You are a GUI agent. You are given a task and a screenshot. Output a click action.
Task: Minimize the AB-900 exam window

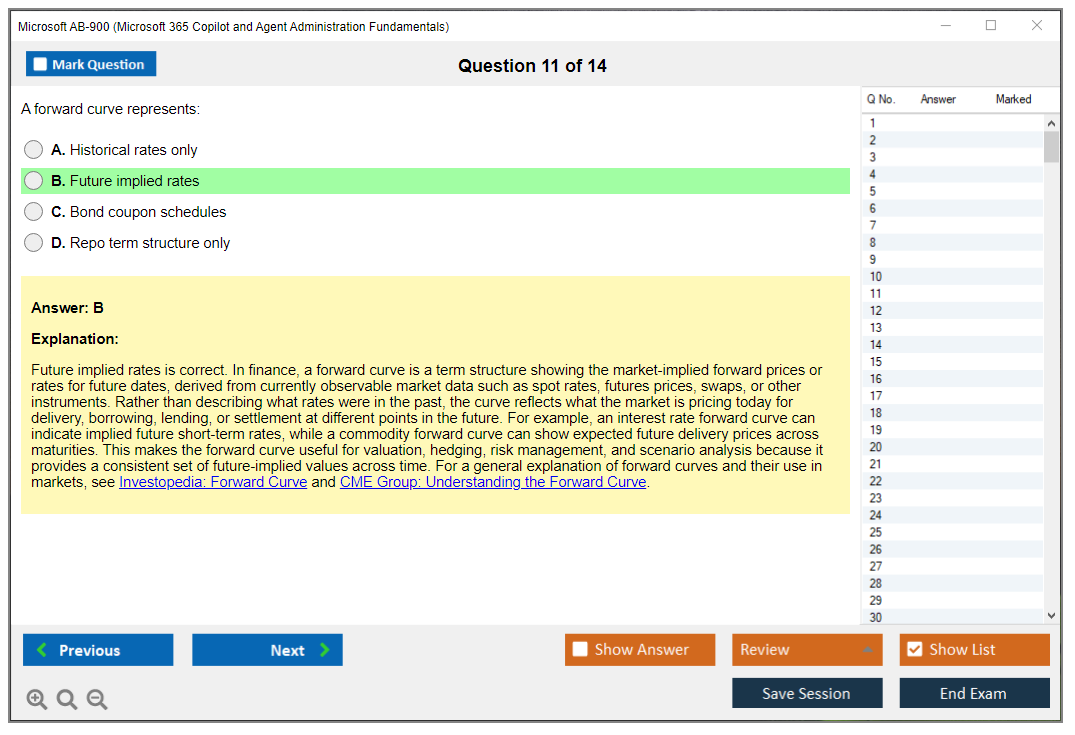click(x=946, y=25)
